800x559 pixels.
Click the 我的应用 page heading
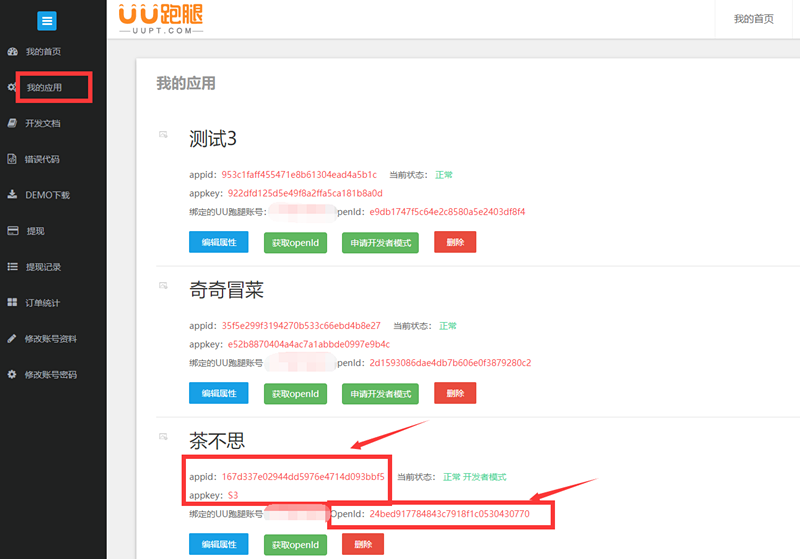[186, 83]
